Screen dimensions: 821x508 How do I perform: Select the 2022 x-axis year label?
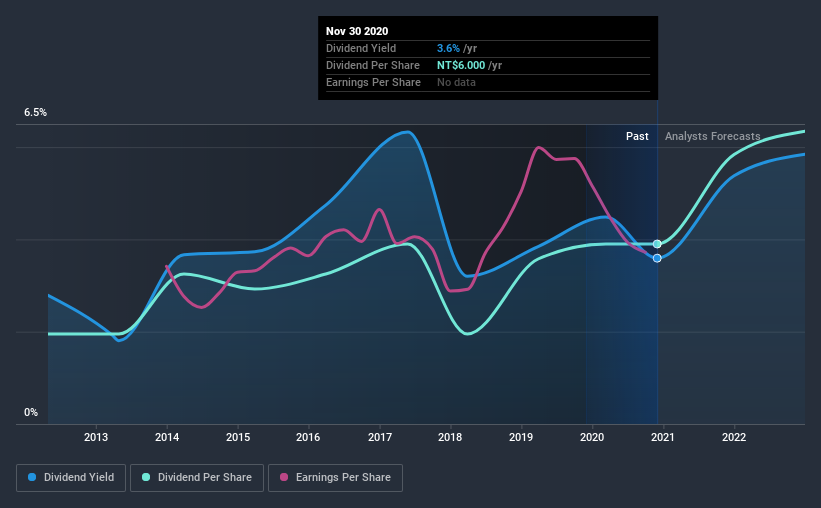(x=734, y=437)
